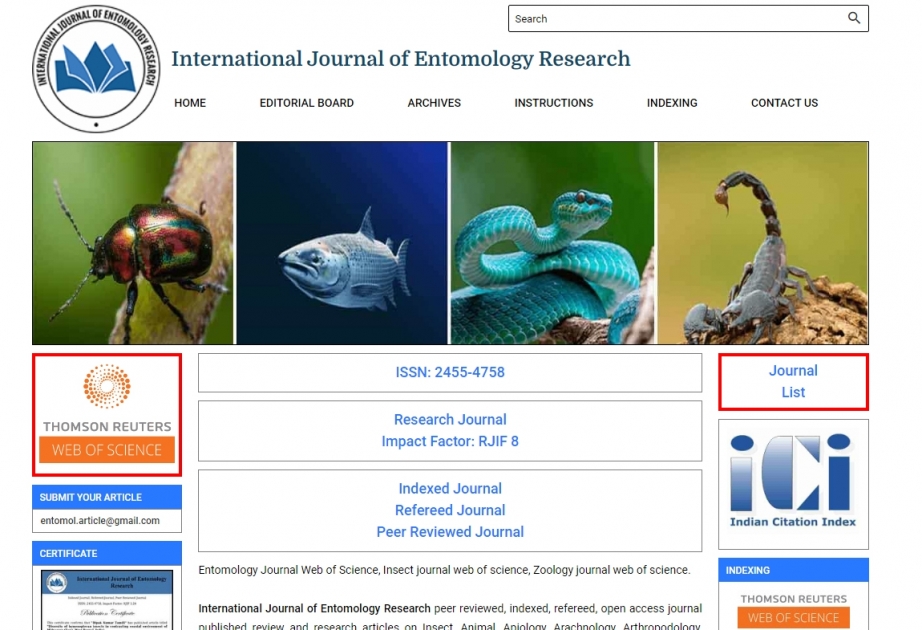
Task: Open the publication certificate thumbnail
Action: [x=107, y=599]
